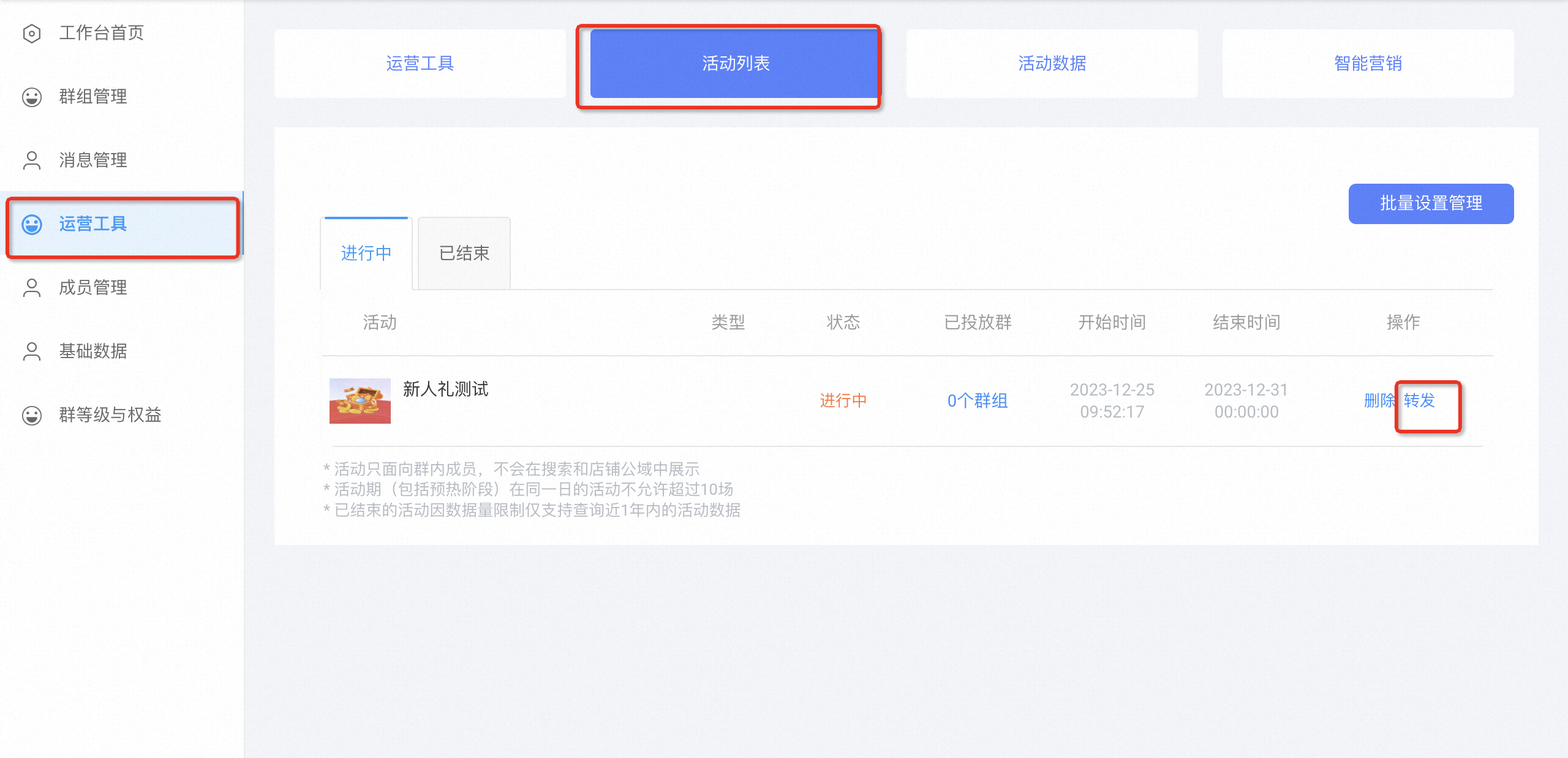Click the 运营工具 blue smiley icon
This screenshot has height=758, width=1568.
[32, 224]
